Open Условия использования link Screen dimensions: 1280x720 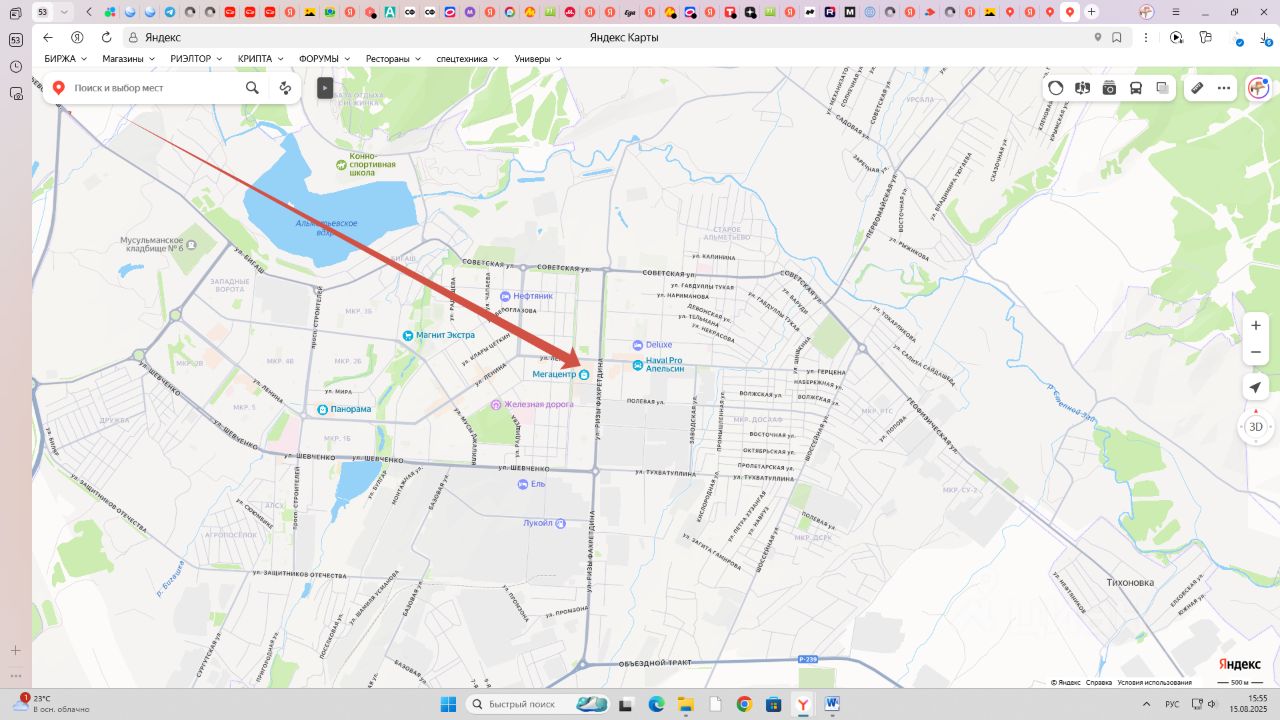pyautogui.click(x=1154, y=683)
